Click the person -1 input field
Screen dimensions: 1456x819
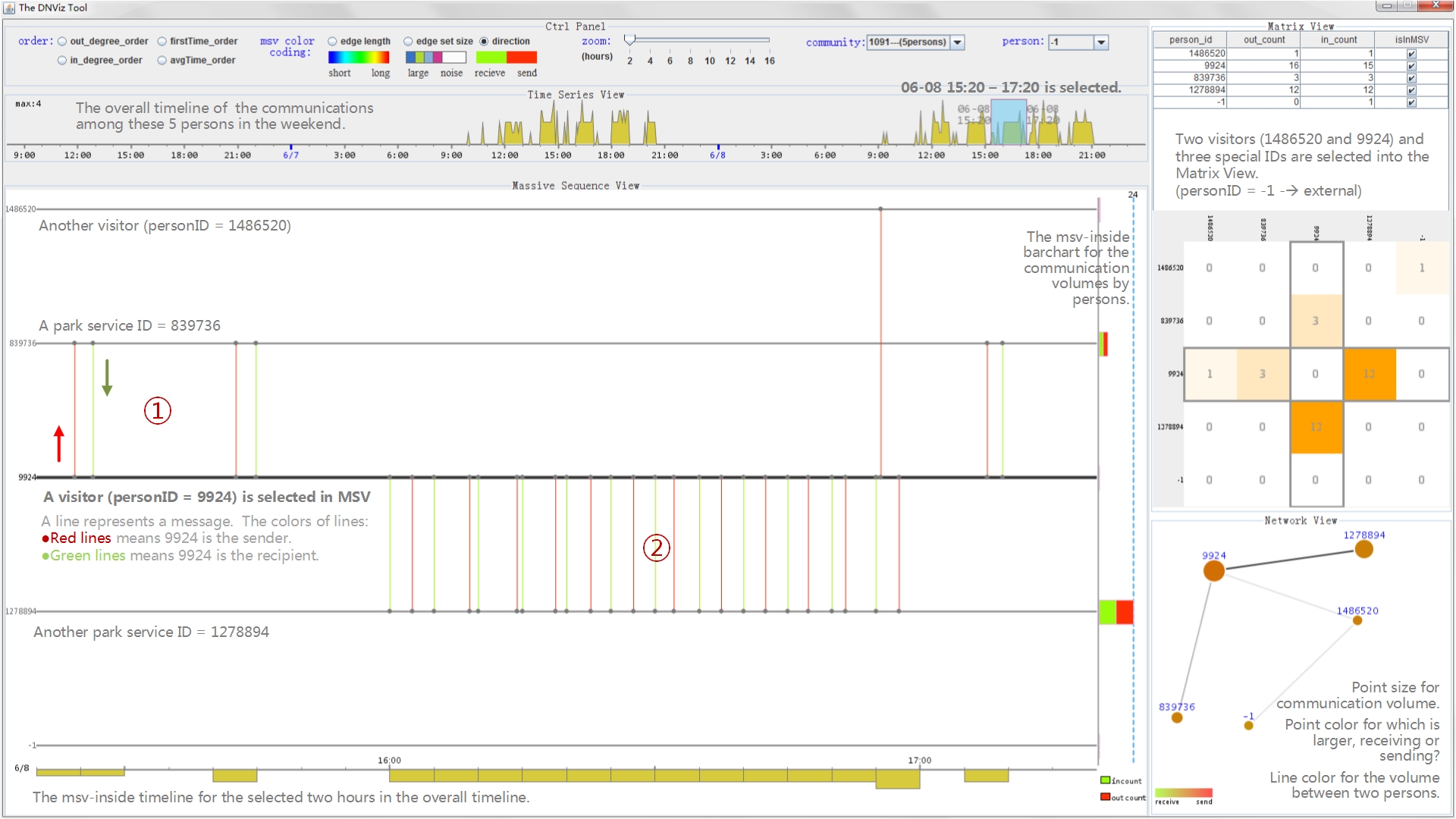(x=1072, y=42)
